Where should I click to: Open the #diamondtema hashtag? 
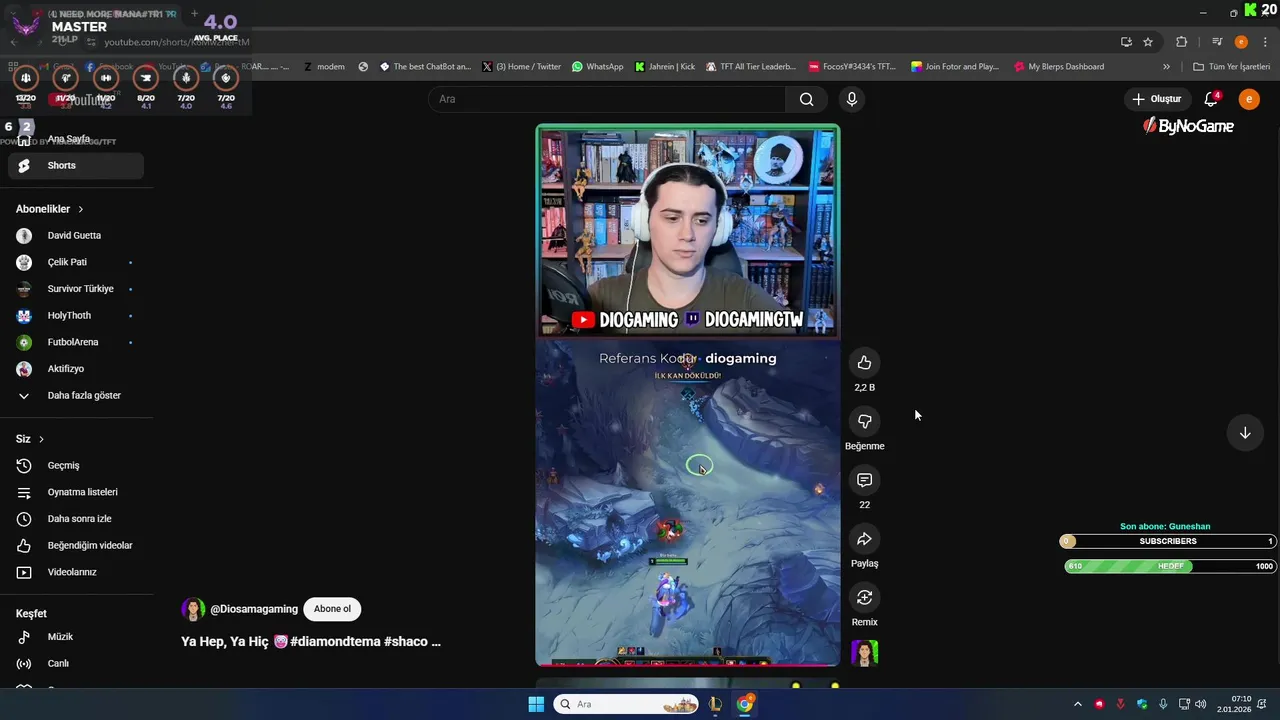click(334, 642)
